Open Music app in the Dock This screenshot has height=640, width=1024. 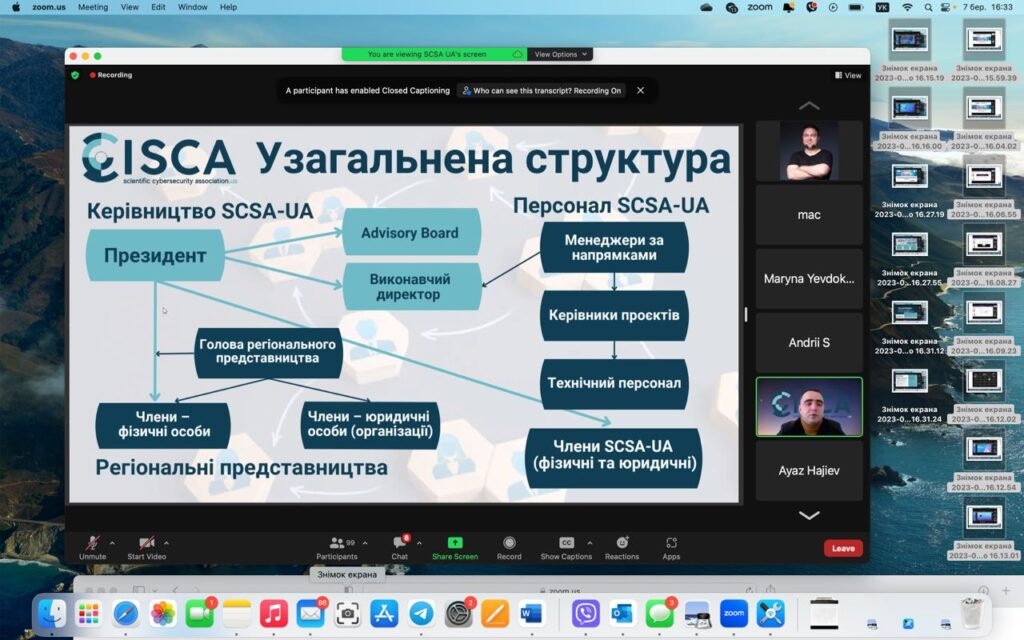tap(274, 613)
